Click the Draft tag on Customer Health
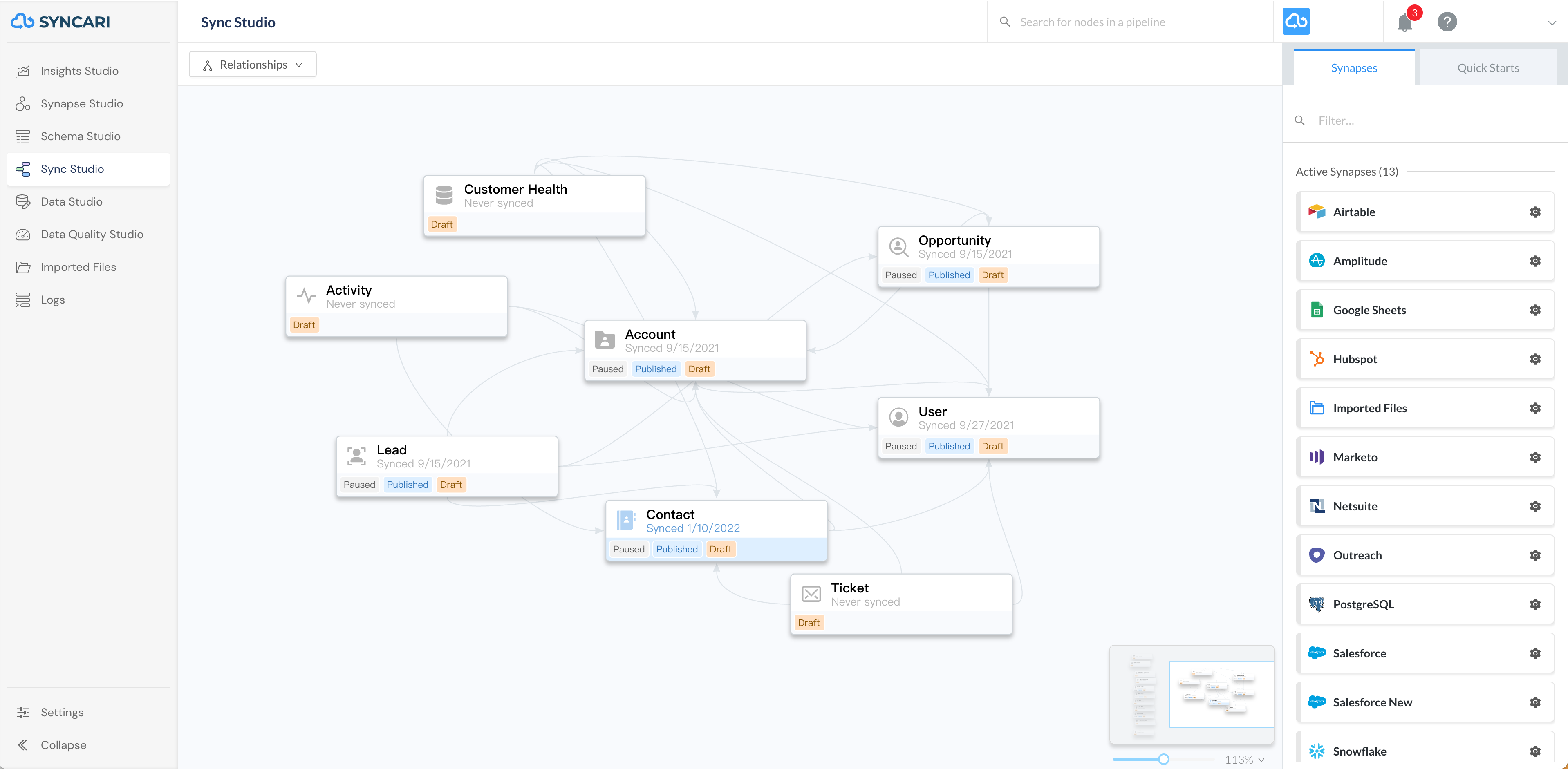Image resolution: width=1568 pixels, height=769 pixels. 441,224
